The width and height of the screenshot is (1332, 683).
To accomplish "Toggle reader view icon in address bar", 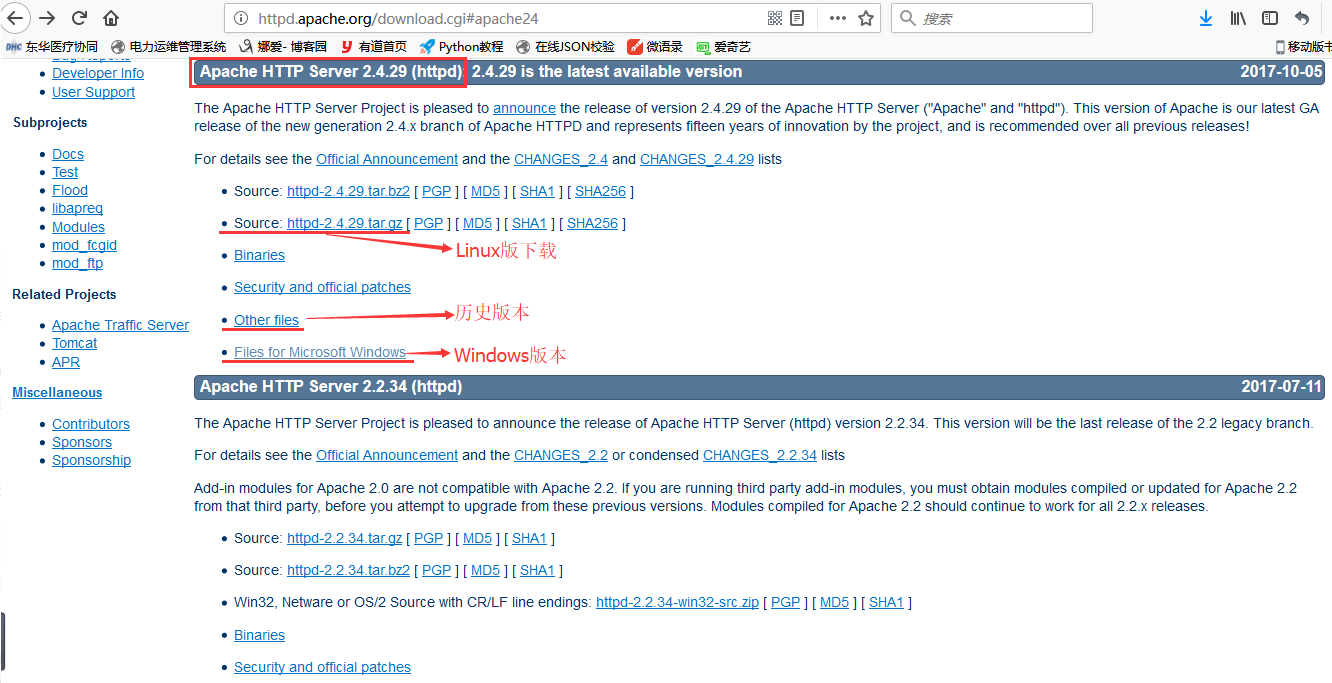I will [x=797, y=18].
